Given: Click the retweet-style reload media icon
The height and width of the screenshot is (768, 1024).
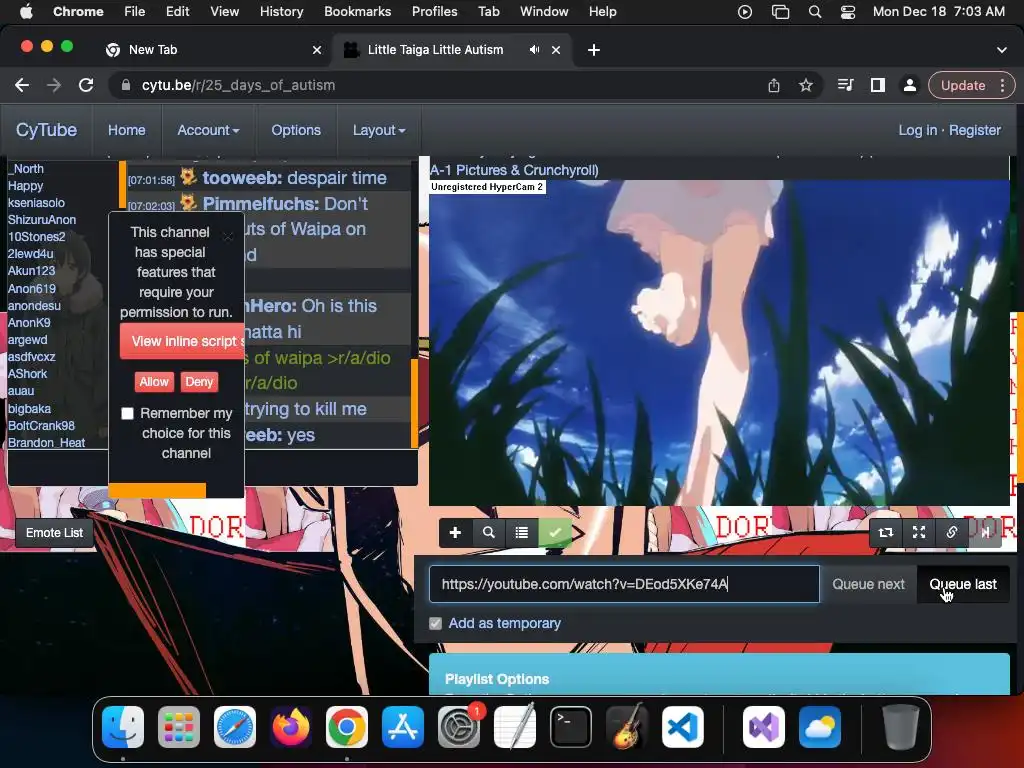Looking at the screenshot, I should 886,533.
